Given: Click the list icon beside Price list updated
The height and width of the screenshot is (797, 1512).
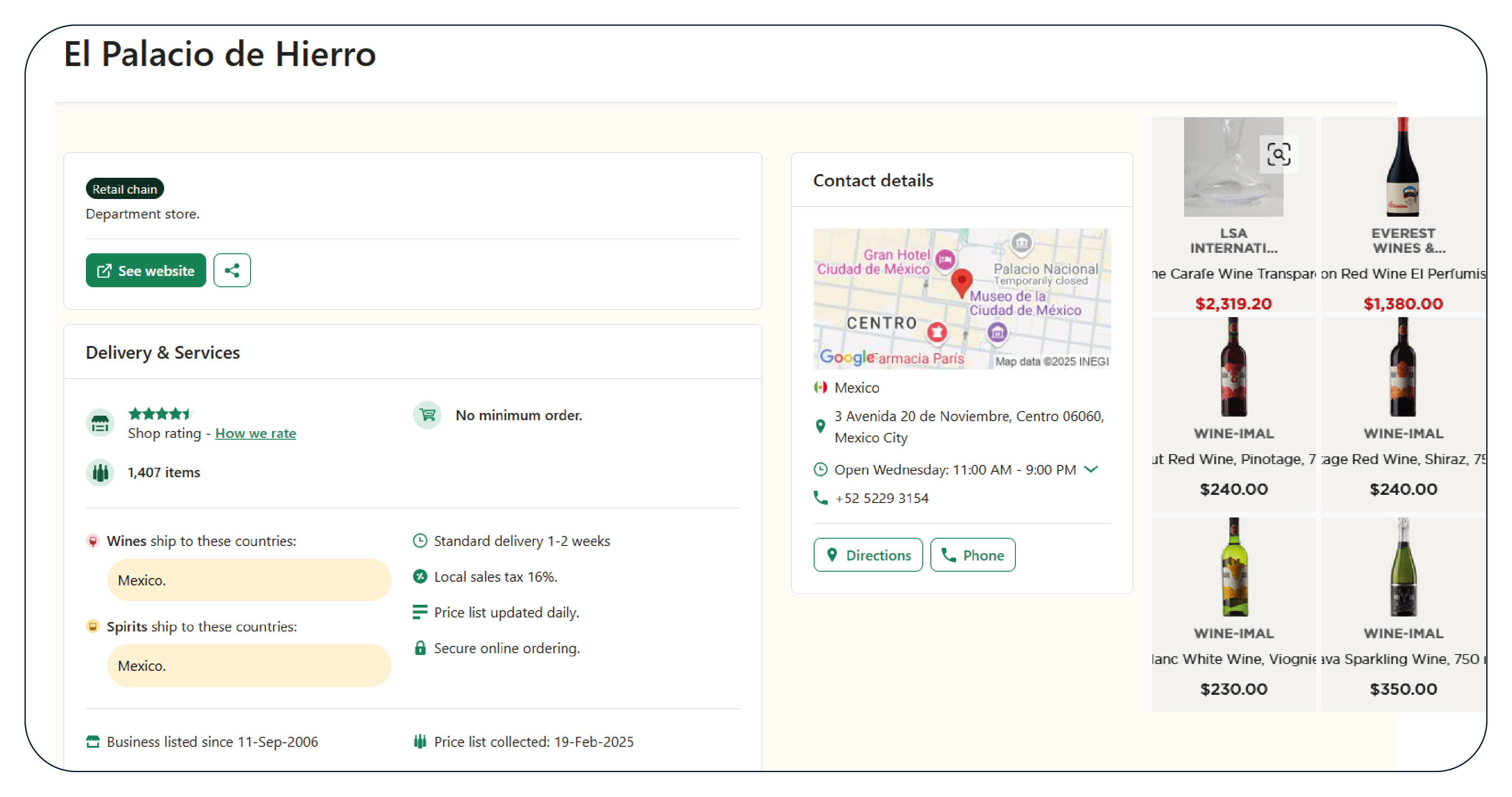Looking at the screenshot, I should [420, 612].
